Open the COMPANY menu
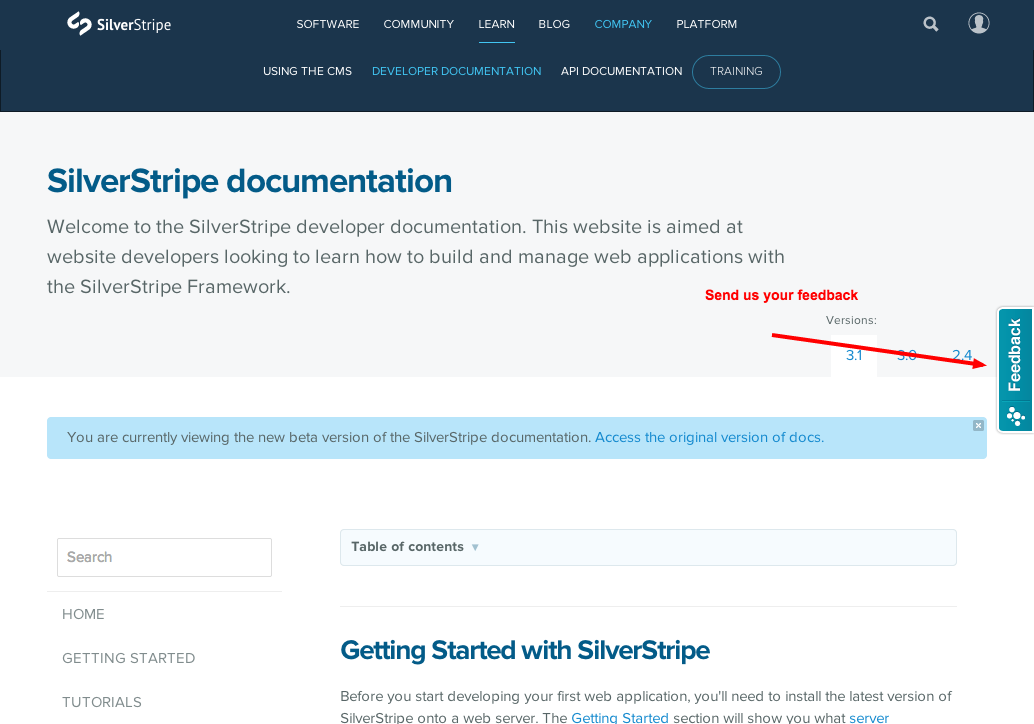The height and width of the screenshot is (724, 1034). click(x=623, y=24)
